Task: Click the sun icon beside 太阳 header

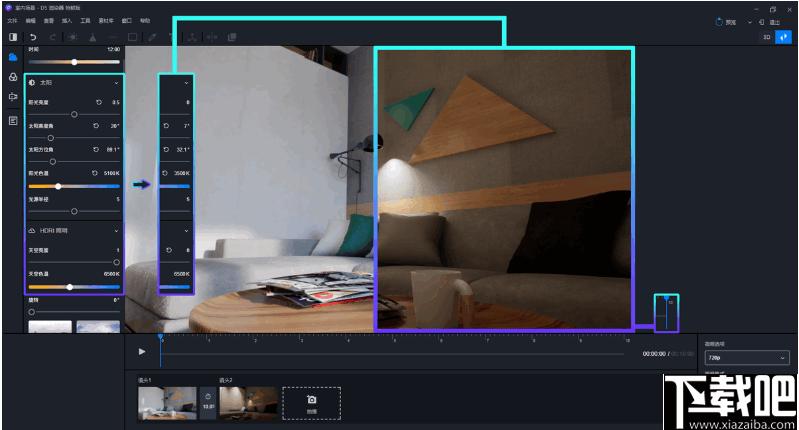Action: [32, 83]
